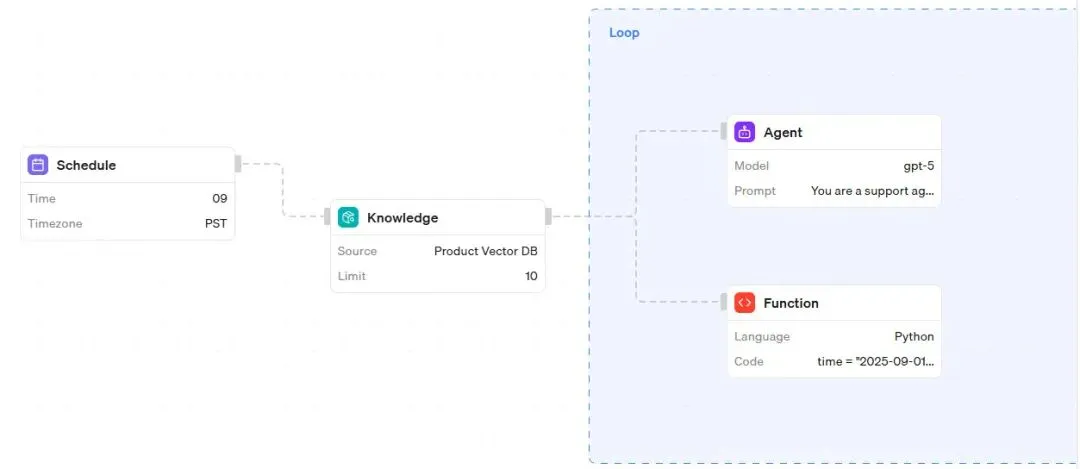This screenshot has height=469, width=1080.
Task: Click the Agent node input handle
Action: tap(724, 131)
